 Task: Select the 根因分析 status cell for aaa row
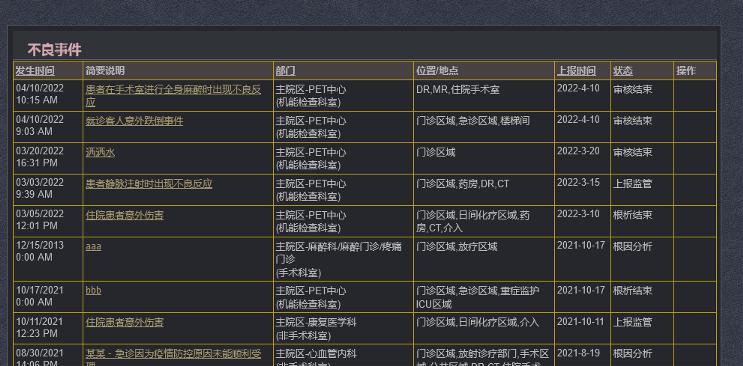[x=633, y=247]
